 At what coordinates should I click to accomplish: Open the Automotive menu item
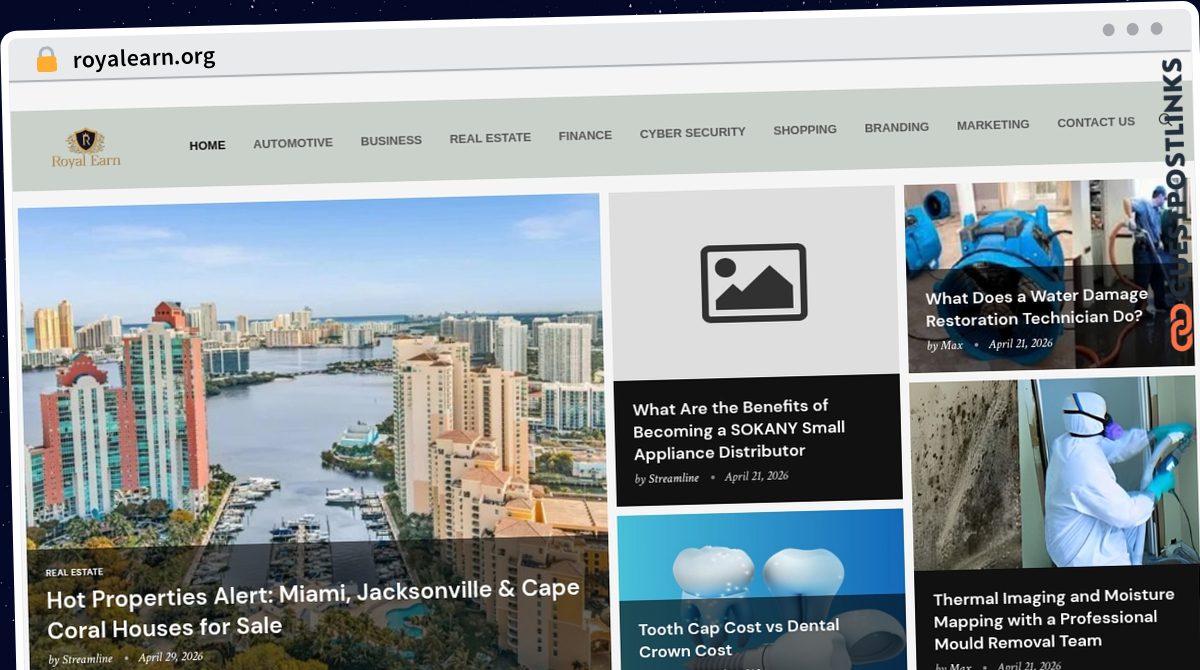tap(293, 143)
